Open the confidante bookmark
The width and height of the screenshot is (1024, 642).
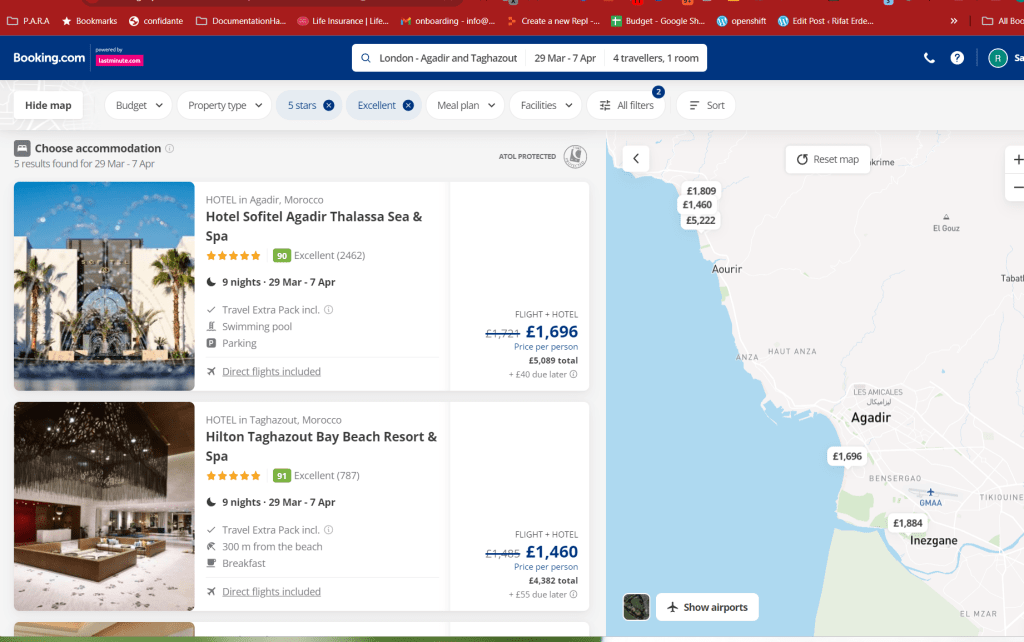point(156,21)
